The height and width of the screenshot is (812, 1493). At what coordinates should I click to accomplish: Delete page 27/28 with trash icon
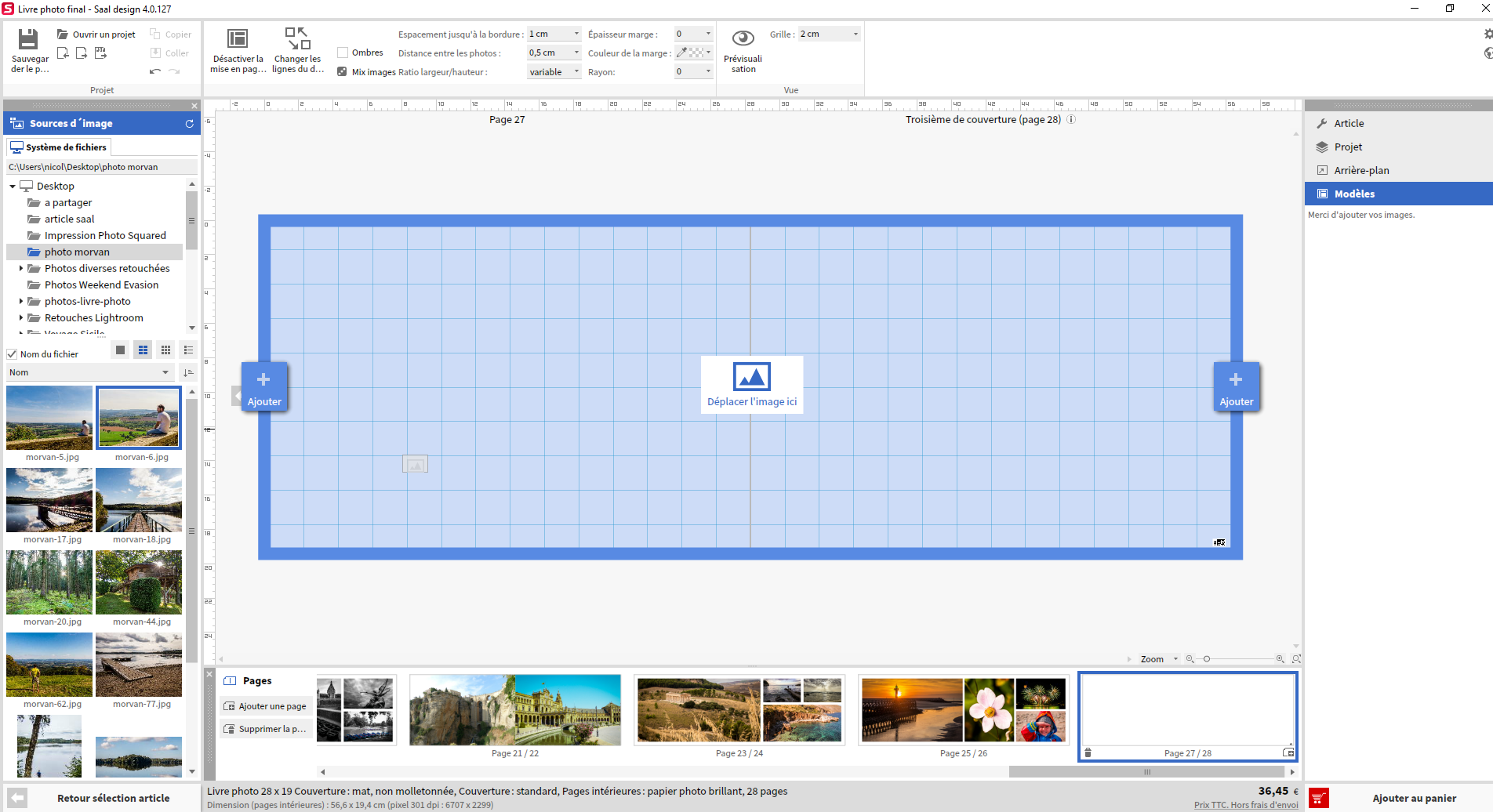[1088, 753]
